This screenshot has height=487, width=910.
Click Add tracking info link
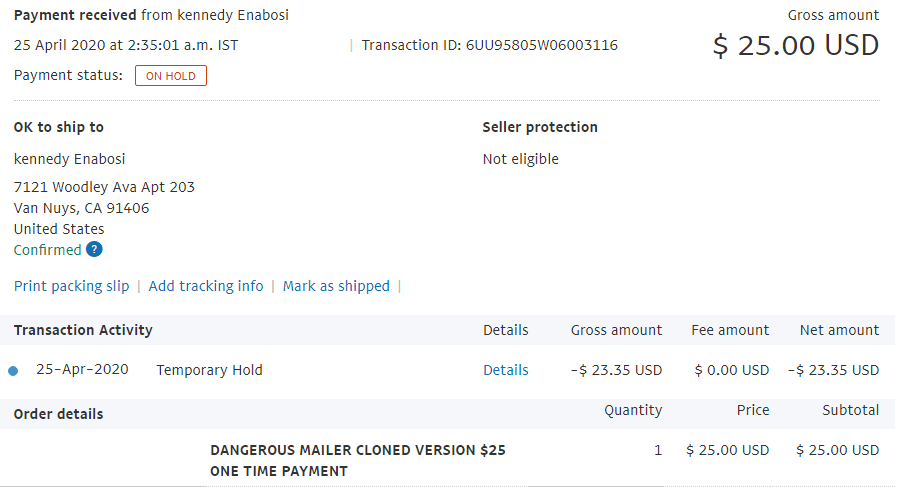click(206, 286)
